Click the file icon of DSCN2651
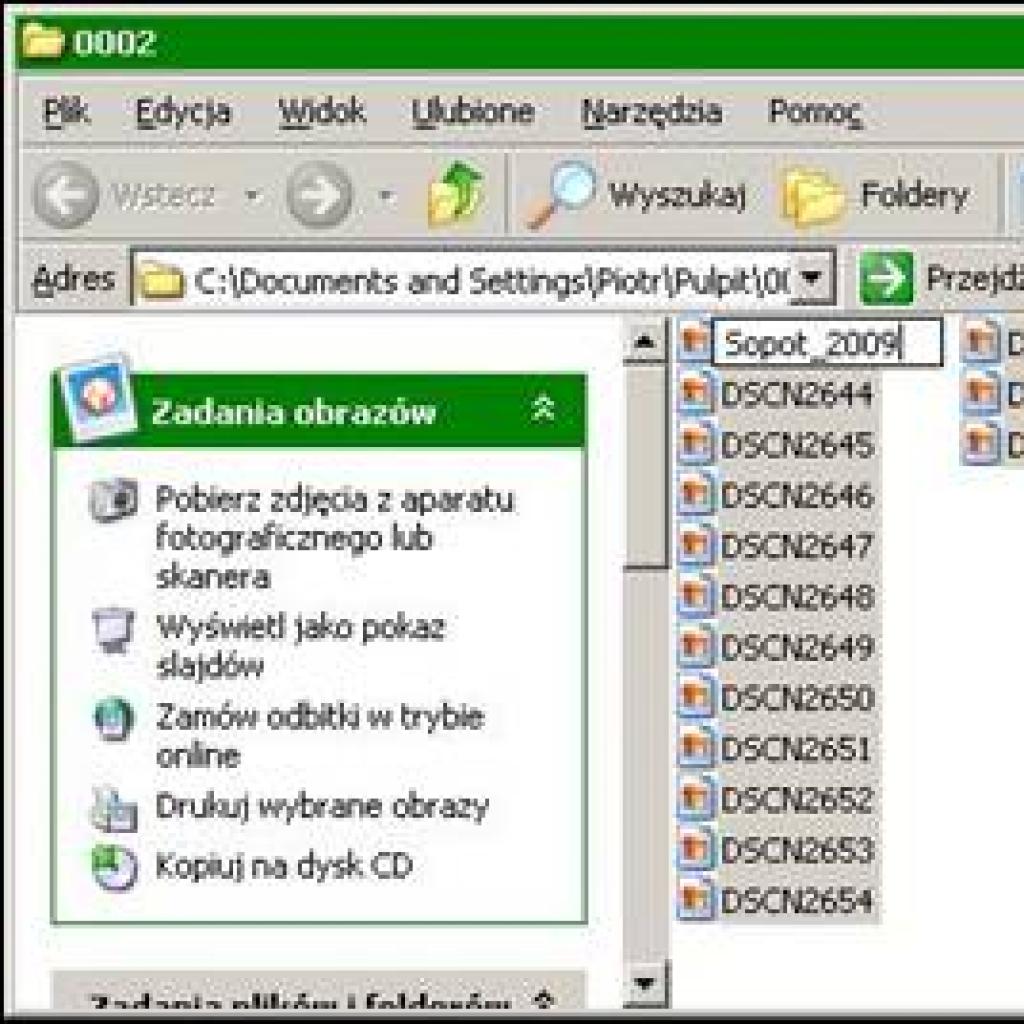 click(695, 748)
